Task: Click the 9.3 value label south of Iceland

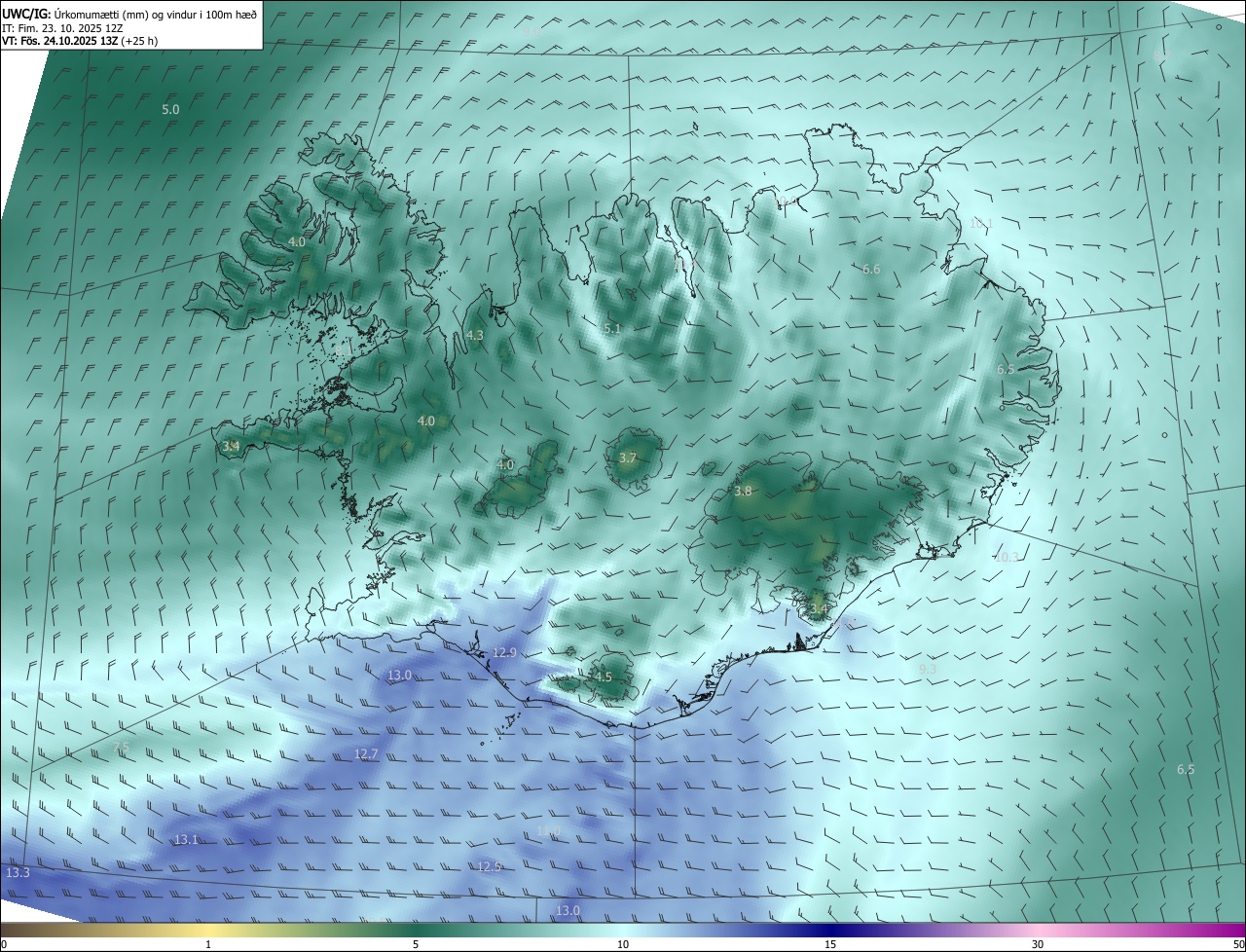Action: 927,669
